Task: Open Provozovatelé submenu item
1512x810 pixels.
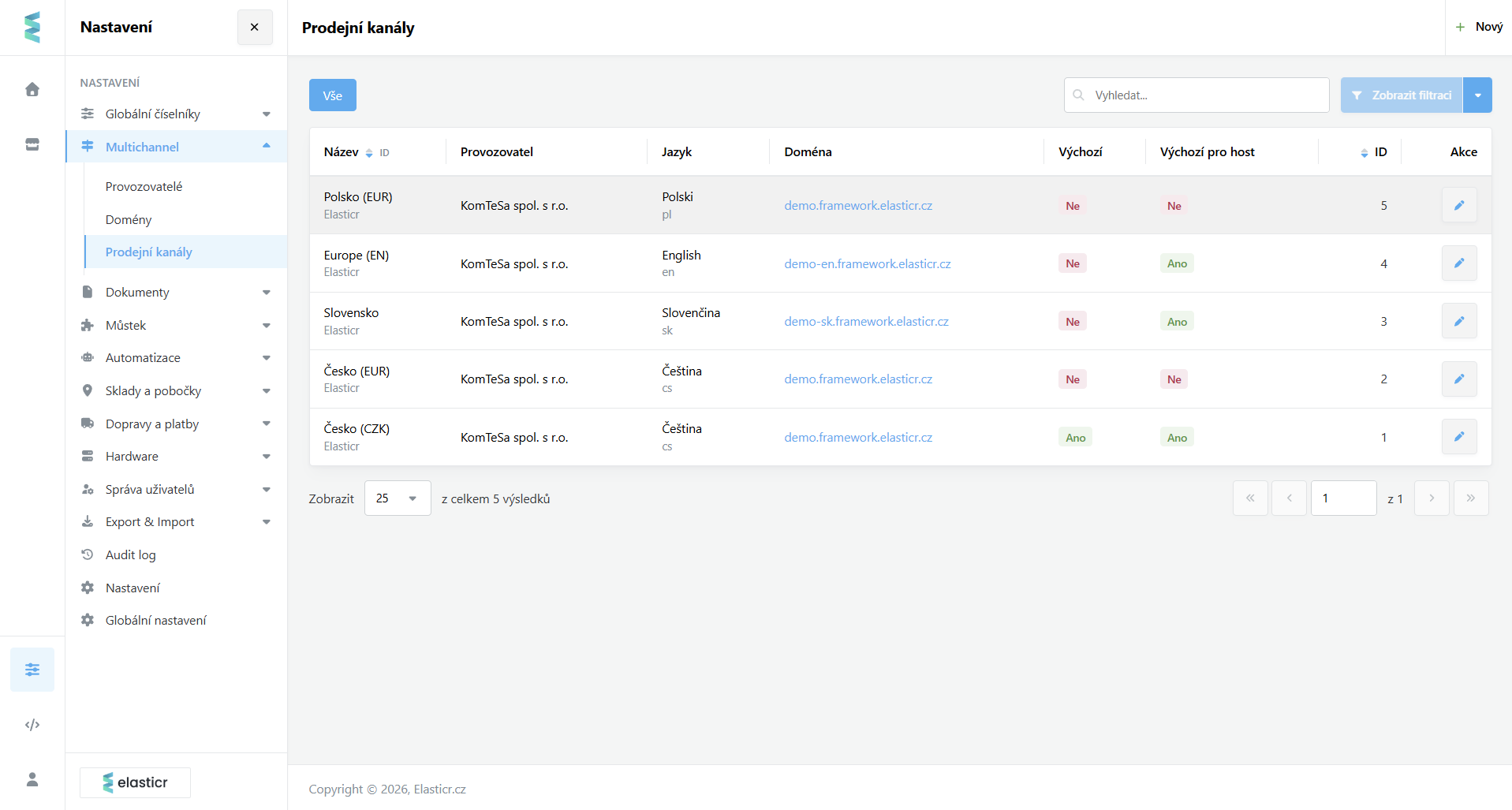Action: click(144, 187)
